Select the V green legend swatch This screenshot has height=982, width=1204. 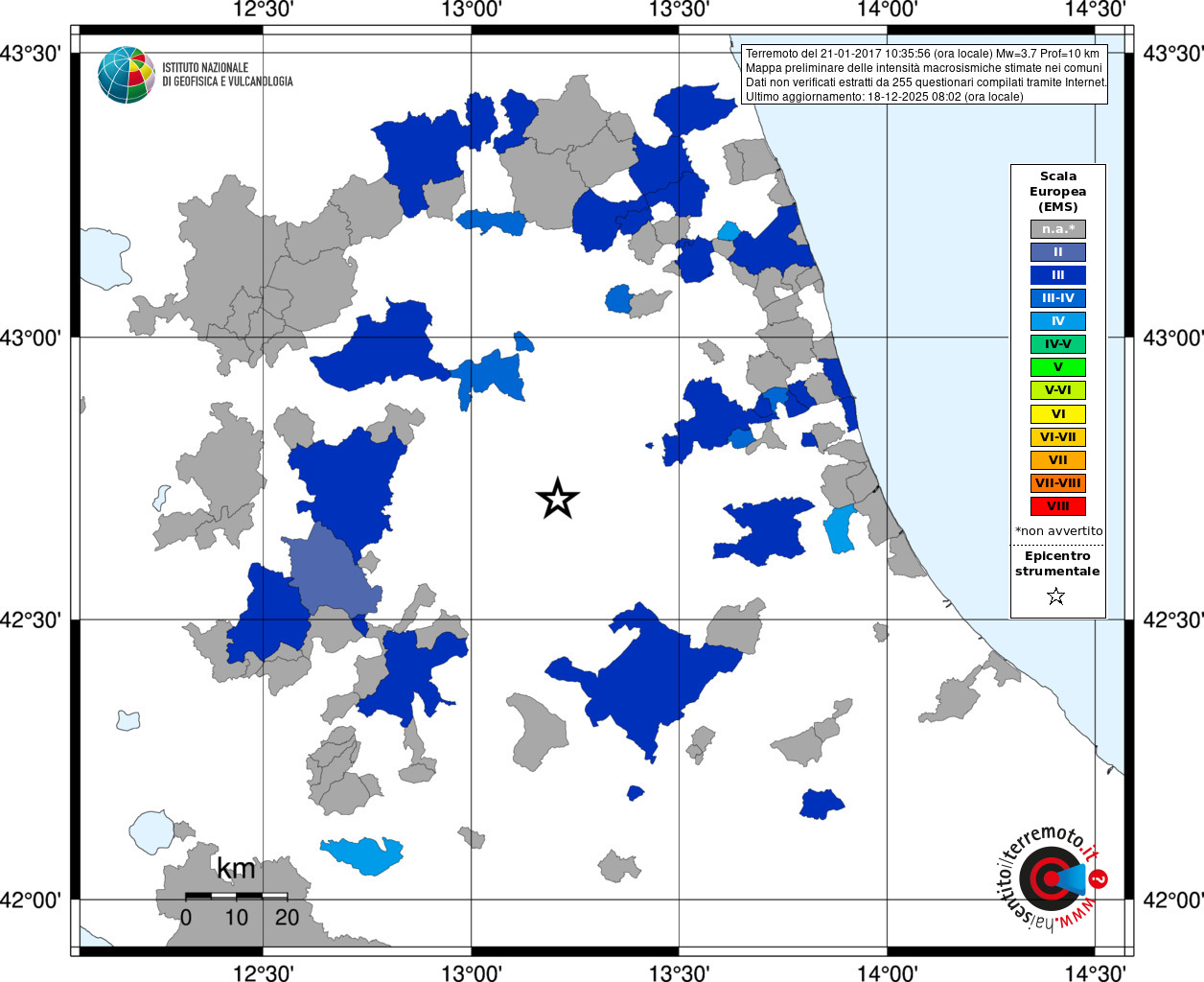point(1058,367)
